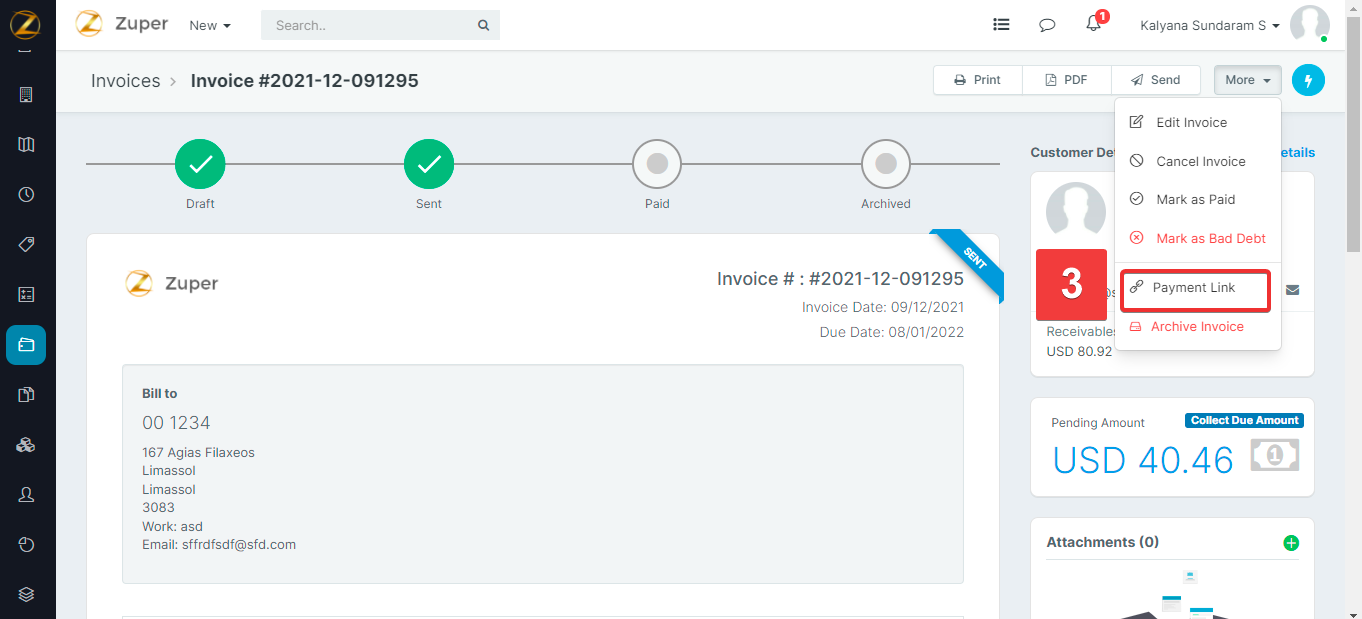
Task: Open the price tag icon in the sidebar
Action: 26,245
